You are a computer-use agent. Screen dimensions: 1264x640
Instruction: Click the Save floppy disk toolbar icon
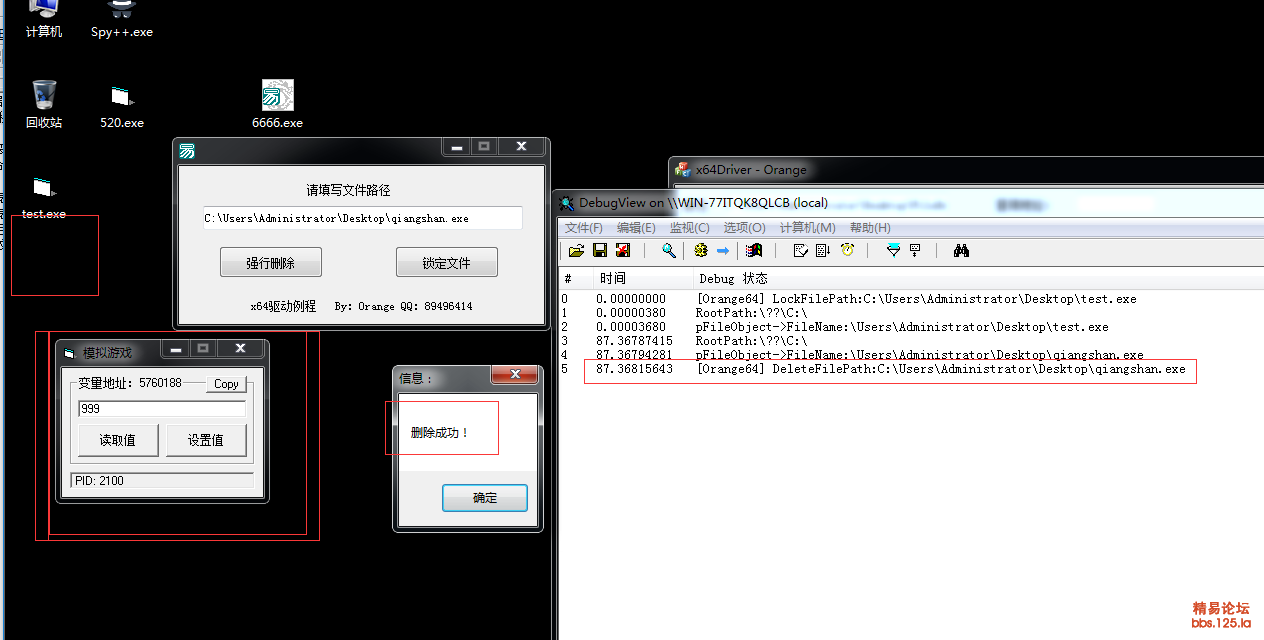(x=600, y=250)
